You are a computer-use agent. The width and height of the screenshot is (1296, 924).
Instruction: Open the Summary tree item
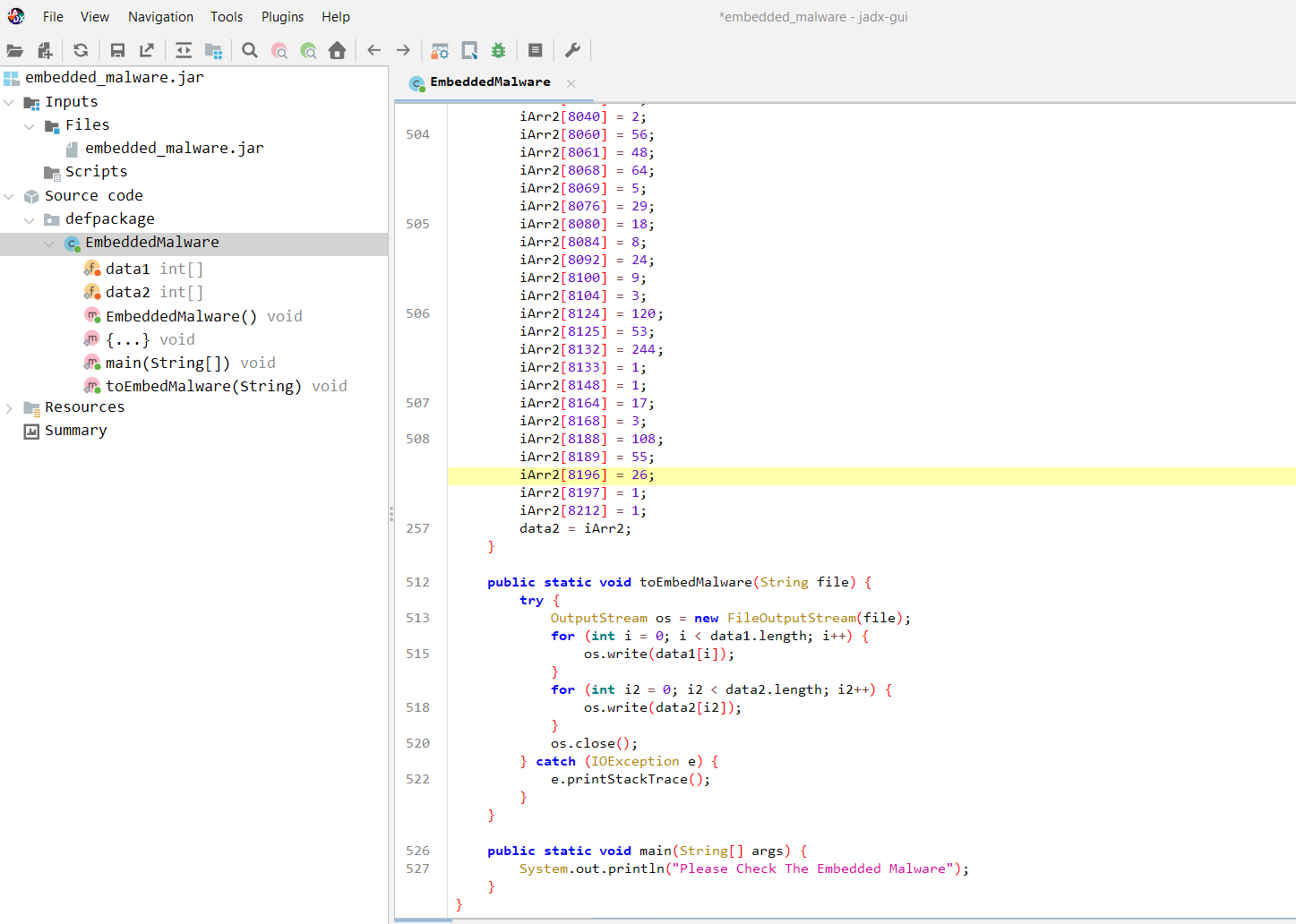(x=75, y=431)
